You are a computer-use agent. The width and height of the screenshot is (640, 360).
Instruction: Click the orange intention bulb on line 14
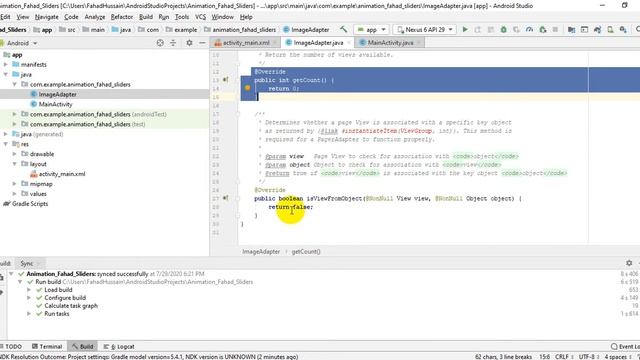pos(247,88)
